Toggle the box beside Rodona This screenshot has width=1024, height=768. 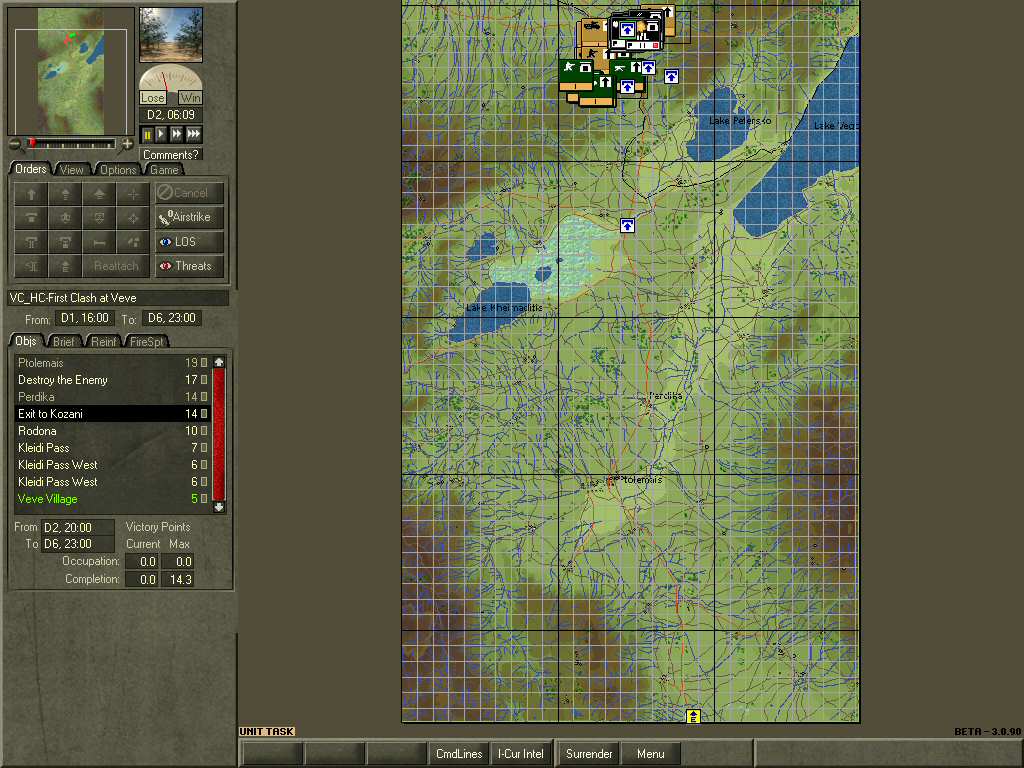tap(204, 430)
